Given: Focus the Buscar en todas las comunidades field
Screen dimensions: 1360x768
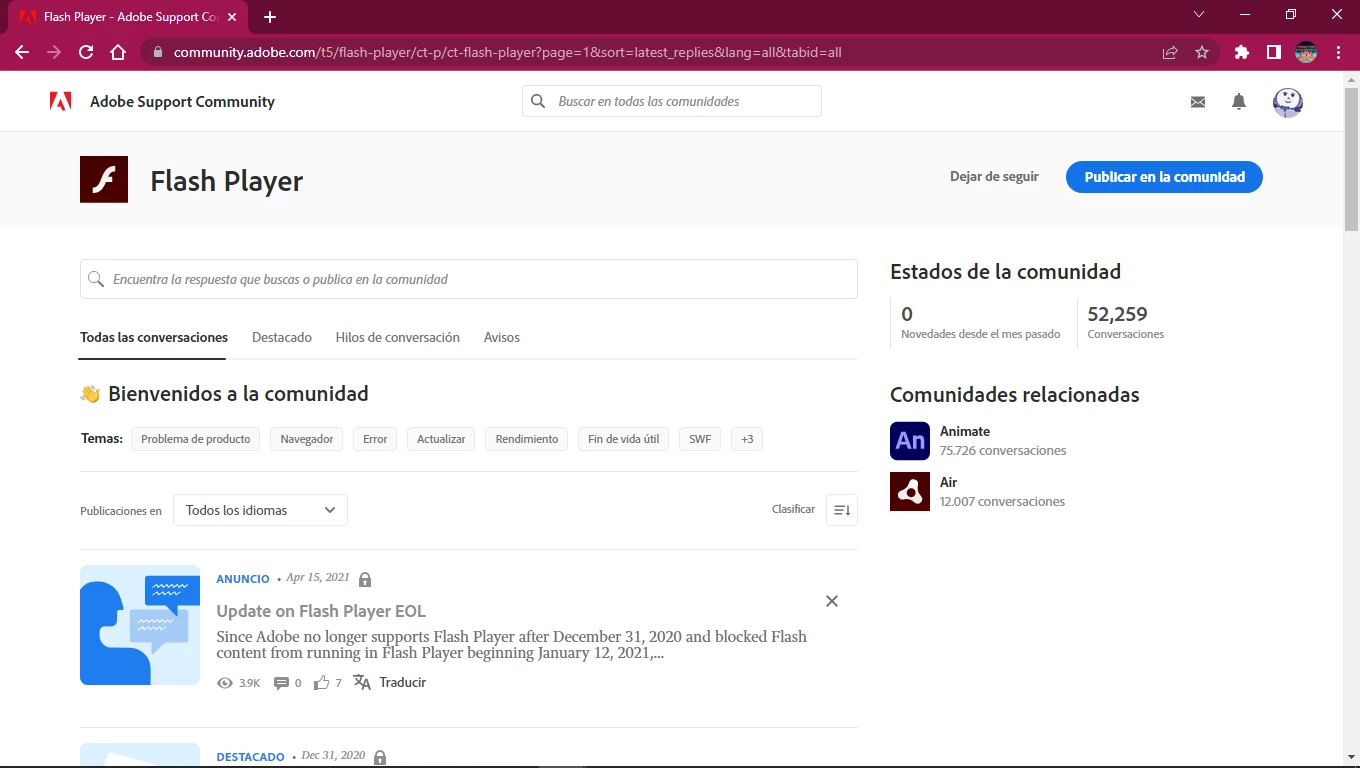Looking at the screenshot, I should click(672, 101).
